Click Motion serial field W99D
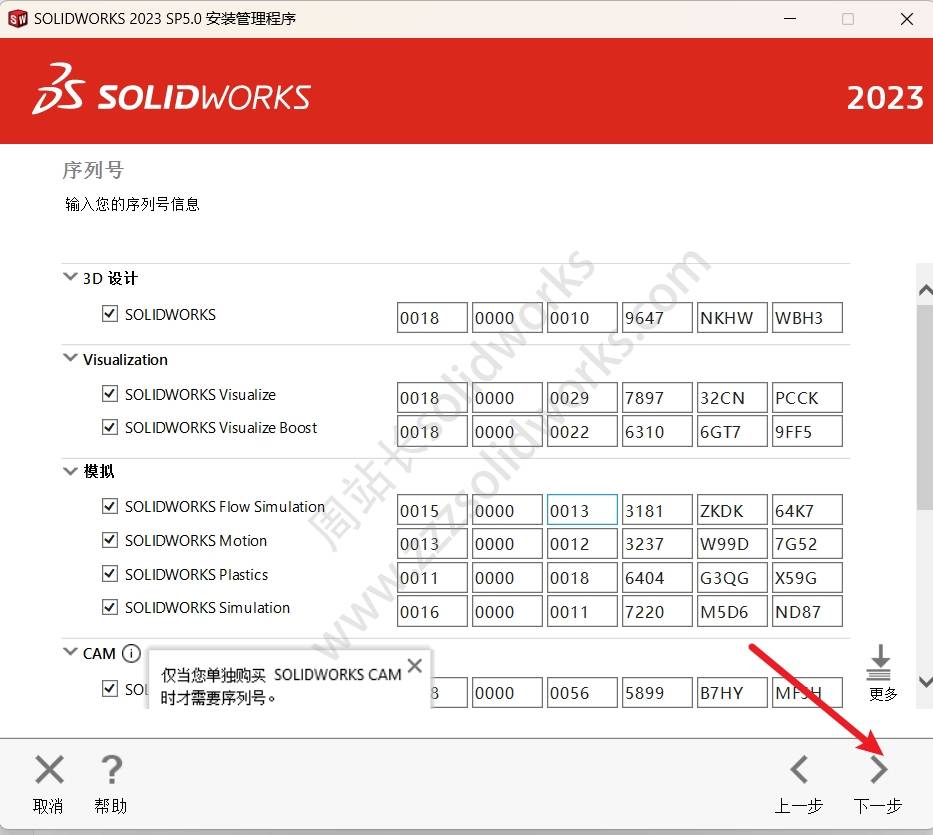The height and width of the screenshot is (835, 933). coord(732,543)
